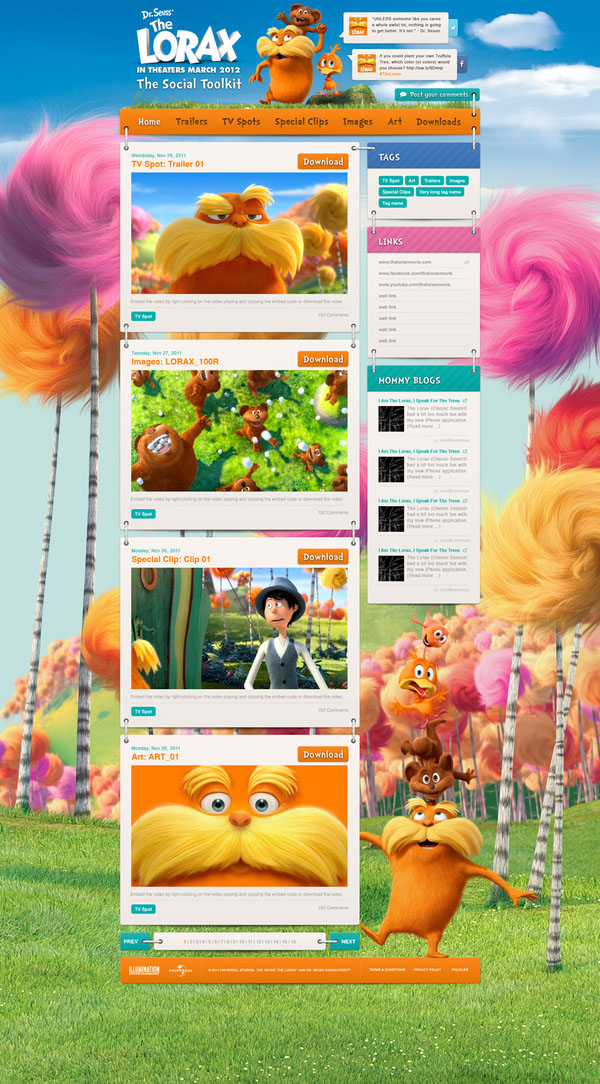Select the 'Tag name' tag in Tags panel
Image resolution: width=600 pixels, height=1084 pixels.
[x=393, y=203]
